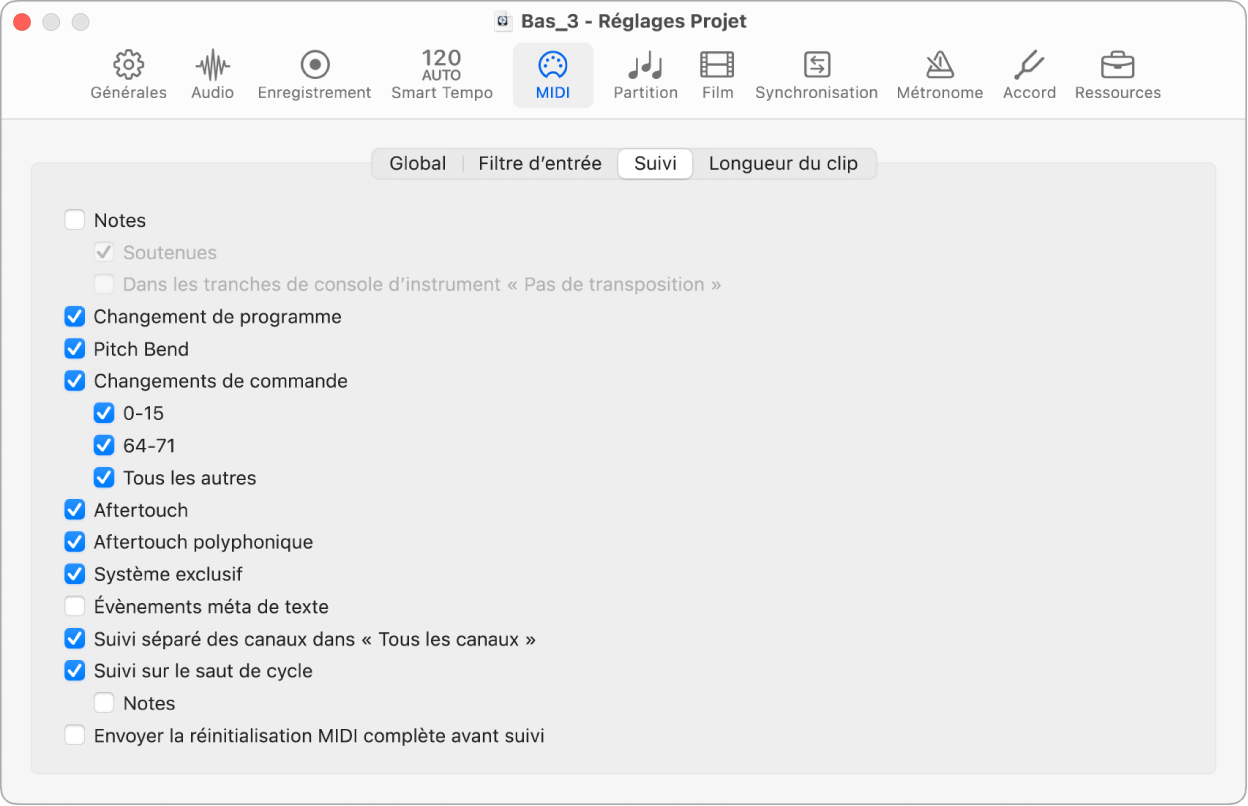Uncheck Suivi sur le saut de cycle
The image size is (1248, 806).
pyautogui.click(x=74, y=670)
